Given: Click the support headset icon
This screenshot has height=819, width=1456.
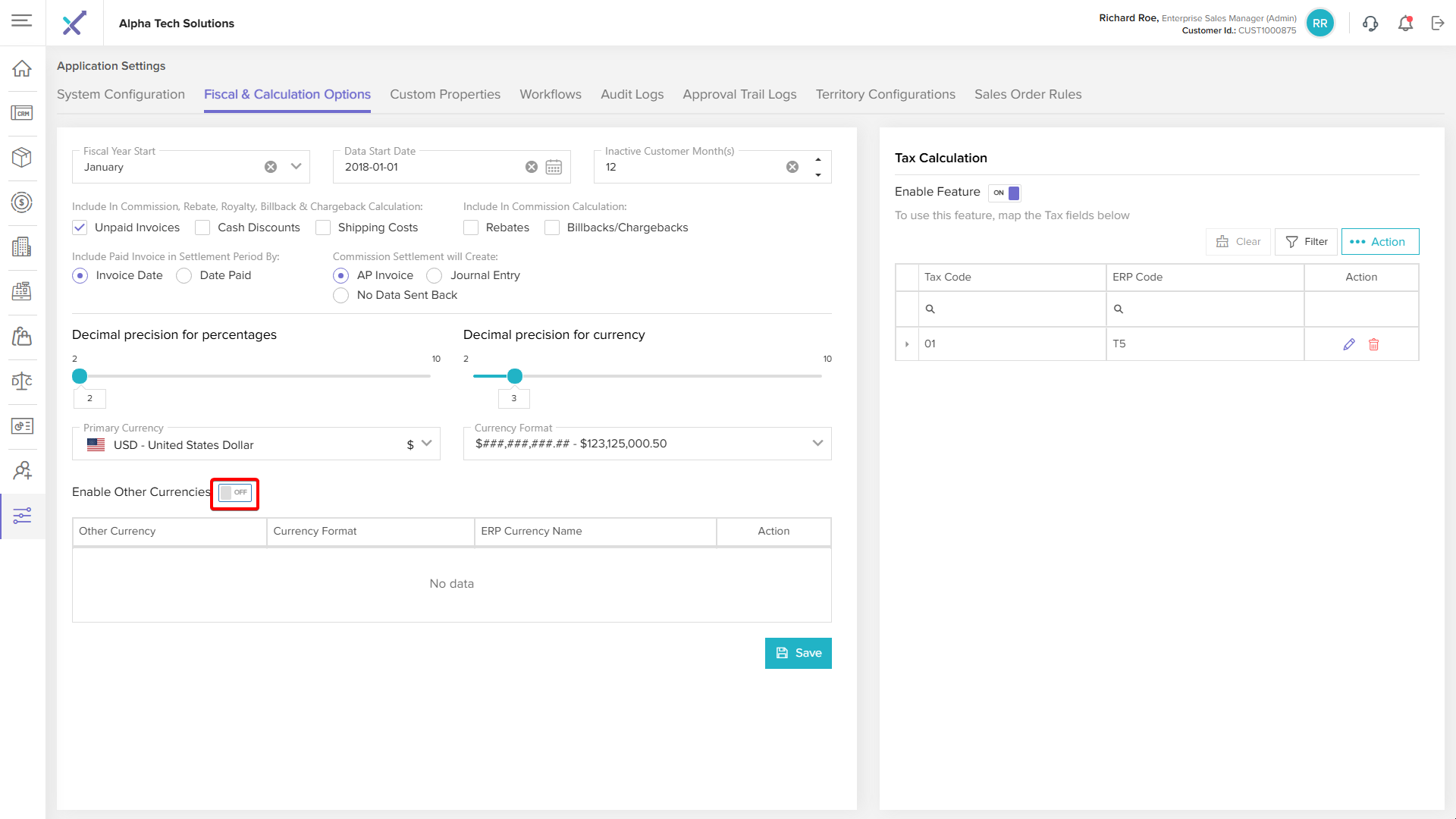Looking at the screenshot, I should (1370, 24).
